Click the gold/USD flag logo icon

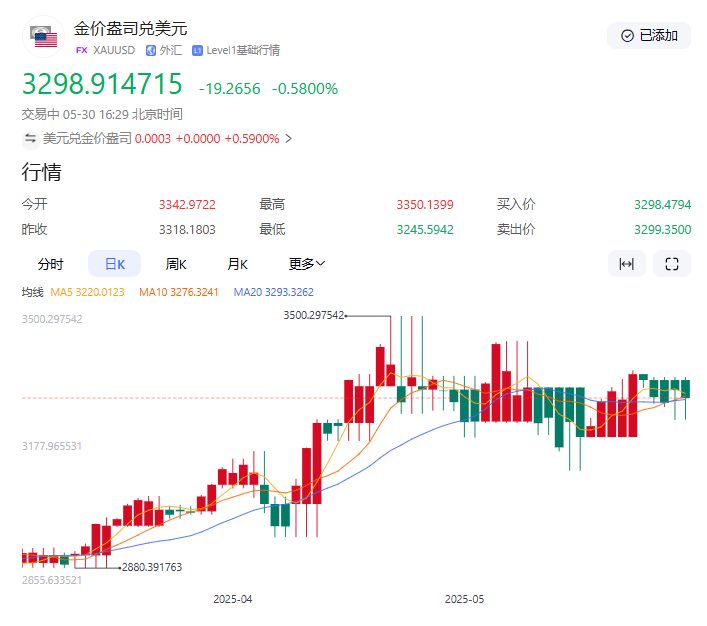(x=42, y=36)
